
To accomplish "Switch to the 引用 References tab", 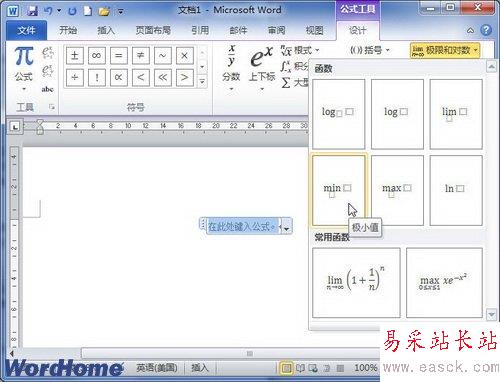I will coord(200,31).
